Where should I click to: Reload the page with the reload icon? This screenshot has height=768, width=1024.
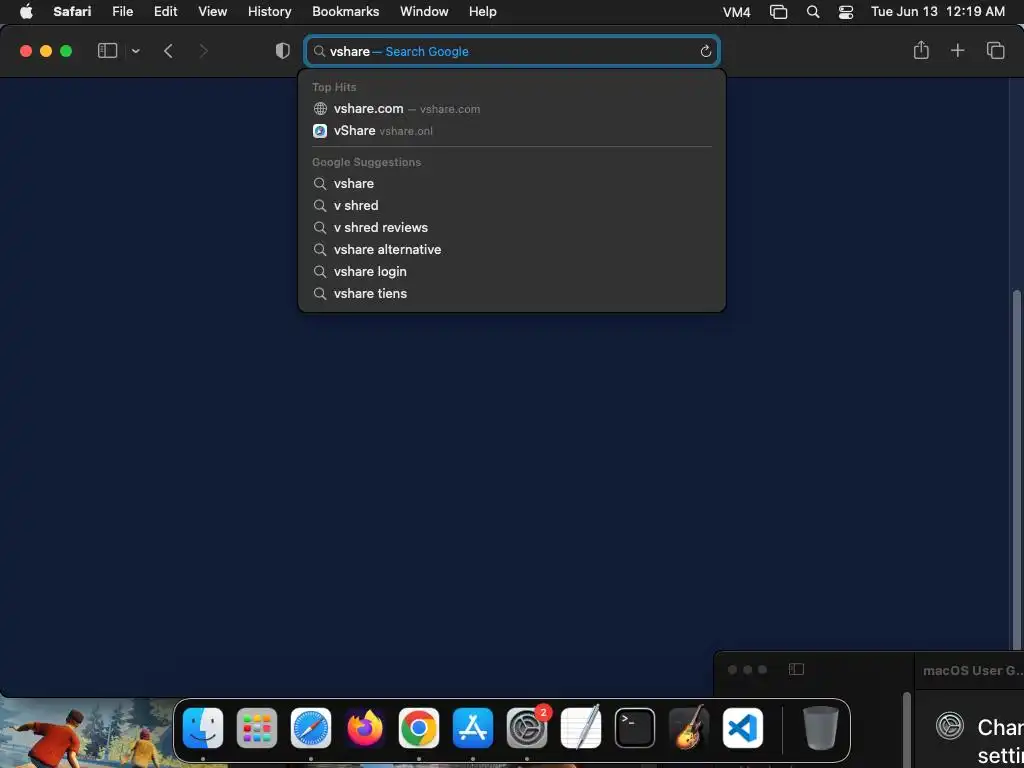(x=705, y=52)
